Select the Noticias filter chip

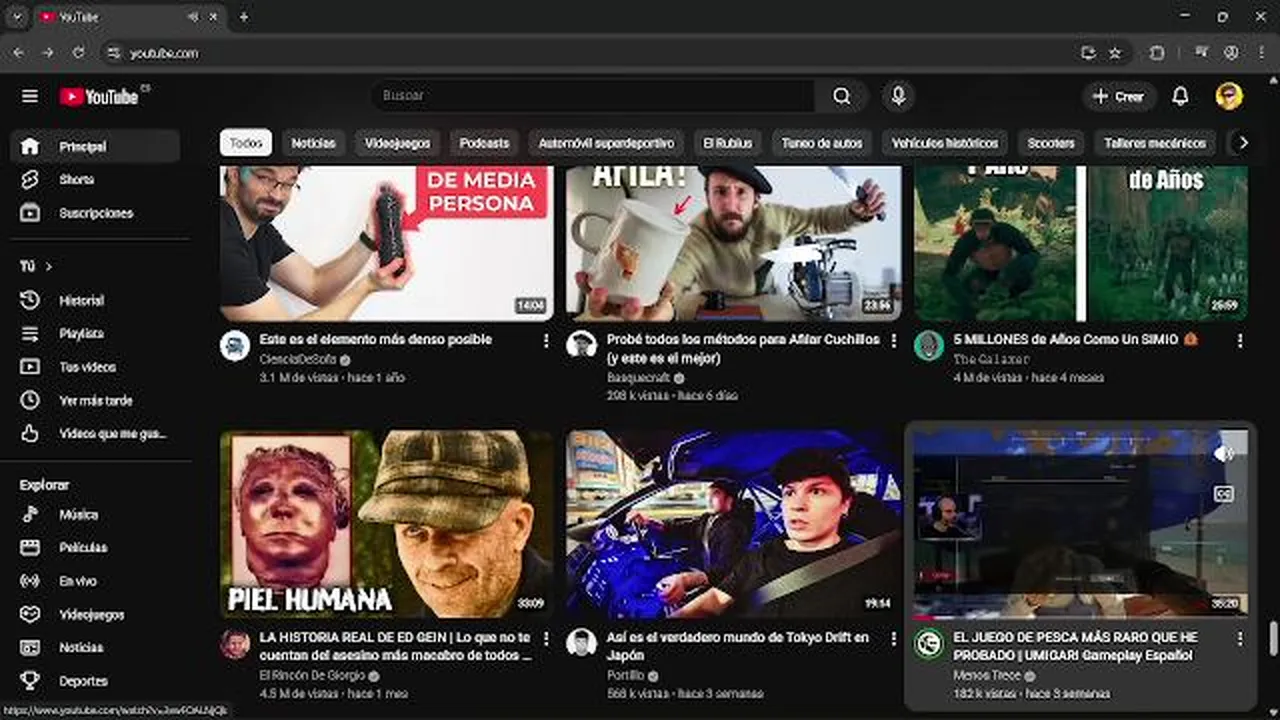point(313,143)
